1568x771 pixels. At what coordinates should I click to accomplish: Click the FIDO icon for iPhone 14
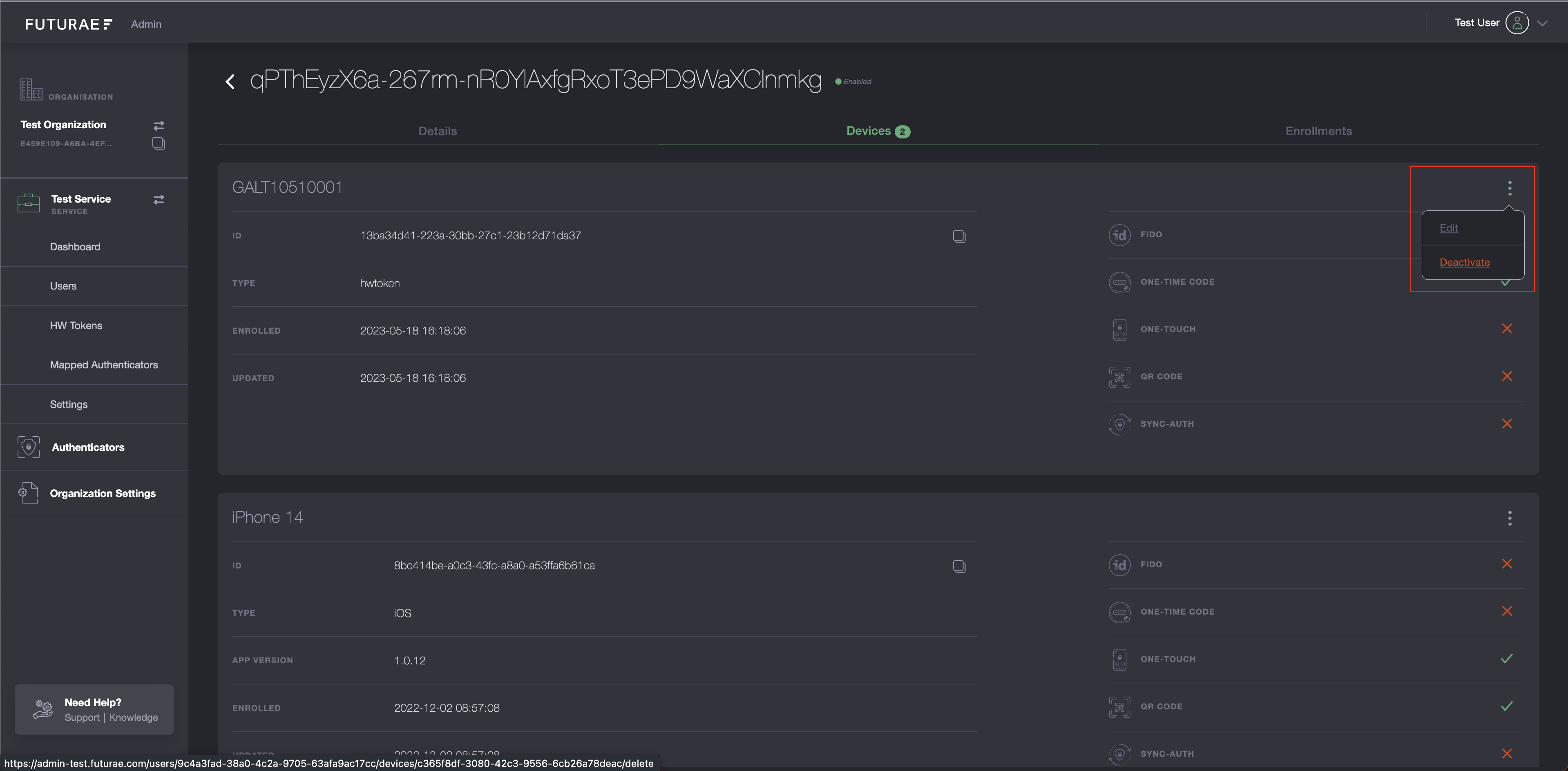1119,565
